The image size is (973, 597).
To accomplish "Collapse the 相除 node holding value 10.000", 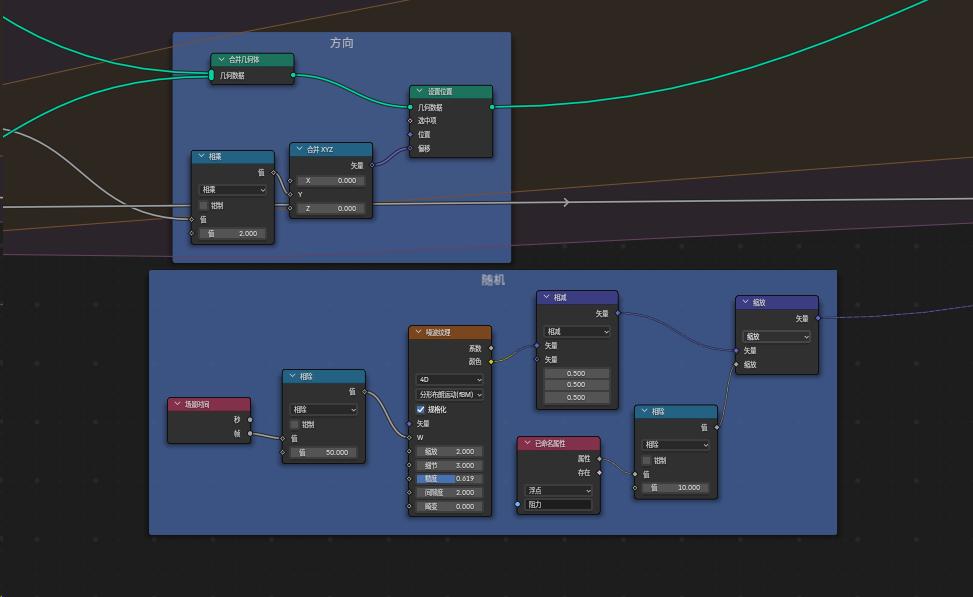I will [645, 411].
